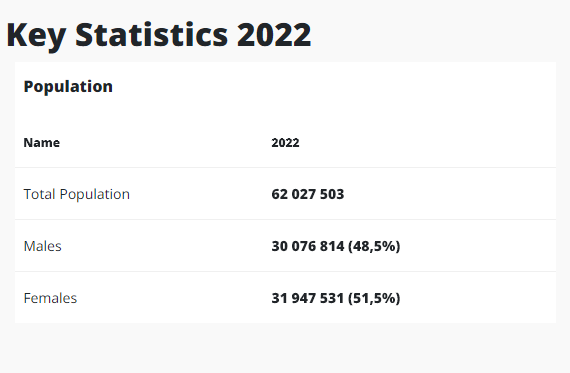Click 2022 in the main heading
This screenshot has width=570, height=373.
point(274,35)
